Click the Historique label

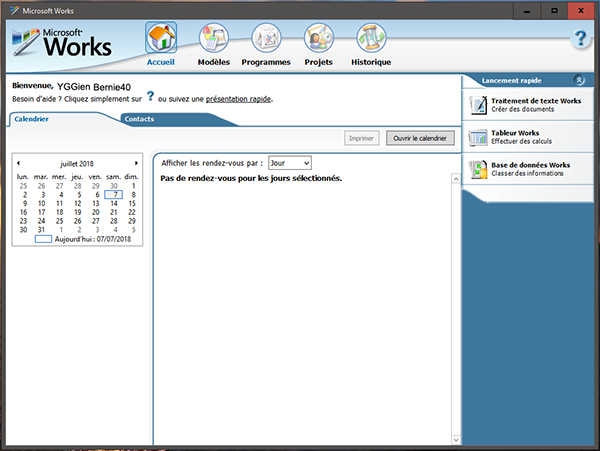pyautogui.click(x=371, y=62)
